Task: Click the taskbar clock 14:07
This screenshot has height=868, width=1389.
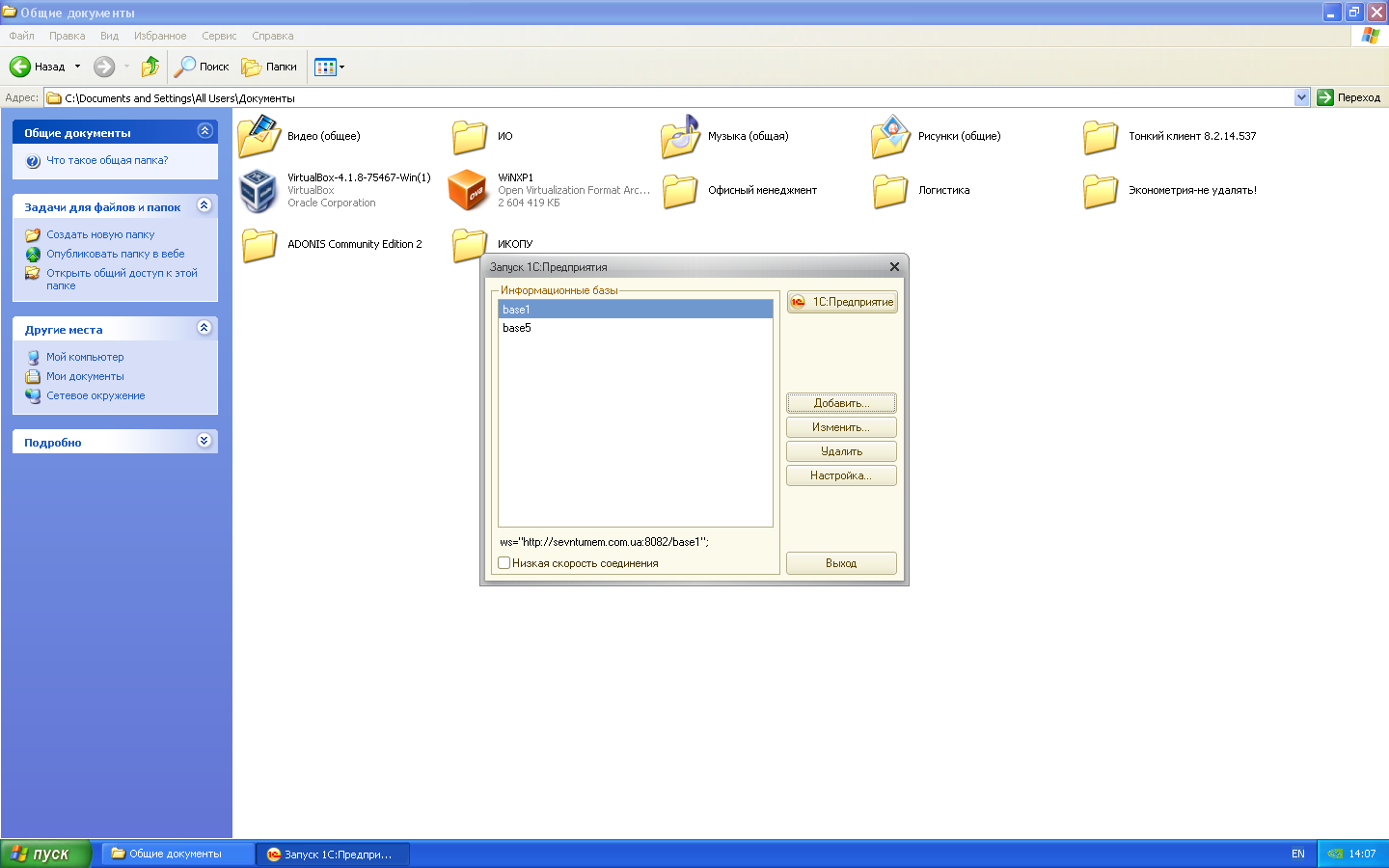Action: point(1362,854)
